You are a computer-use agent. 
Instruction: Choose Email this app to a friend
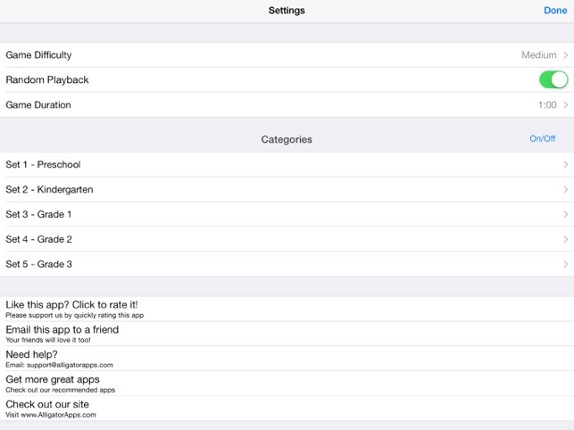(x=287, y=334)
